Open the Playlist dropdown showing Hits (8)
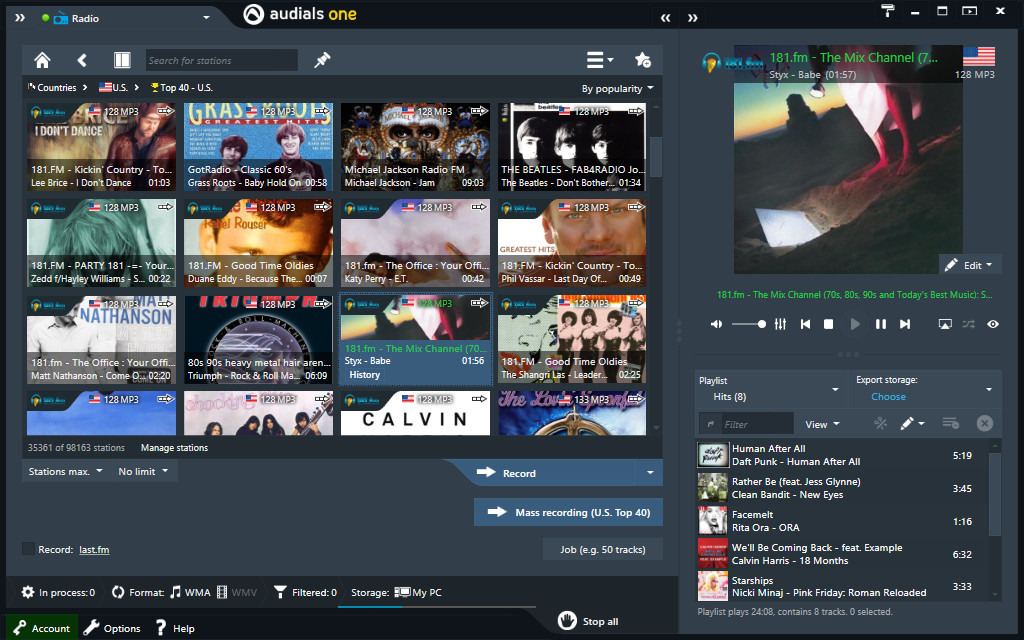The height and width of the screenshot is (640, 1024). click(770, 388)
